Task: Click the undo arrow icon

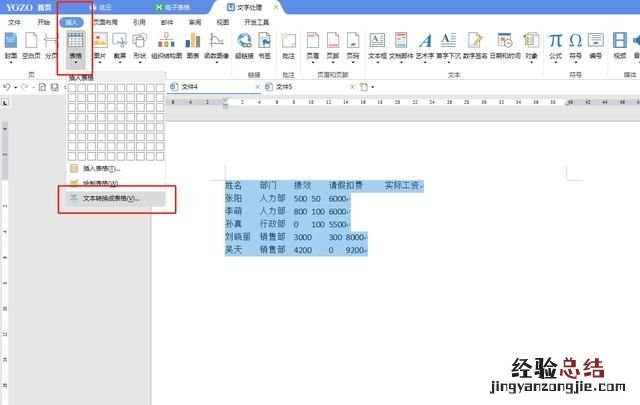Action: click(x=7, y=87)
